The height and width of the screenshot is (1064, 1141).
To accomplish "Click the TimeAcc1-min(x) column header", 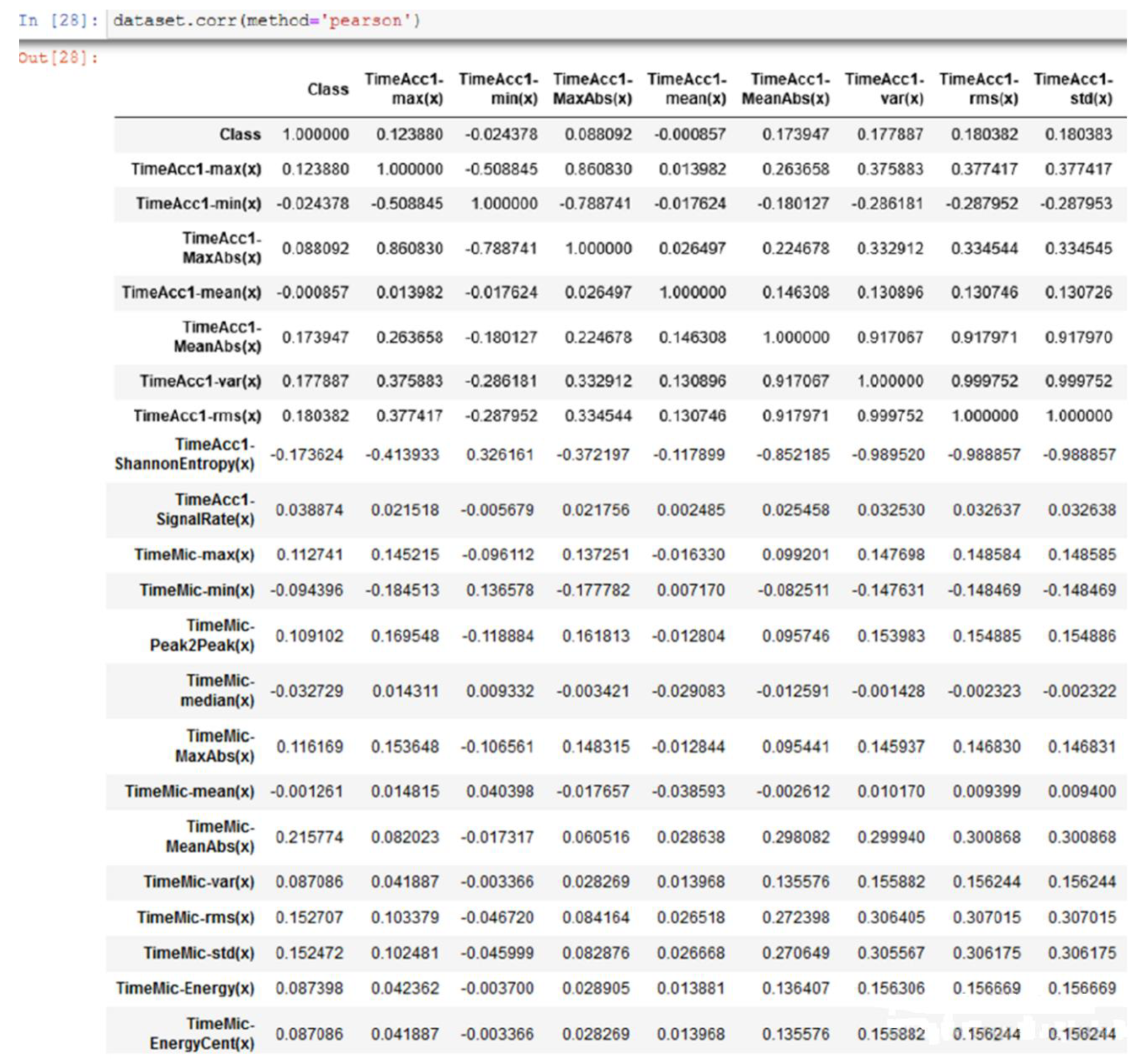I will click(x=498, y=89).
